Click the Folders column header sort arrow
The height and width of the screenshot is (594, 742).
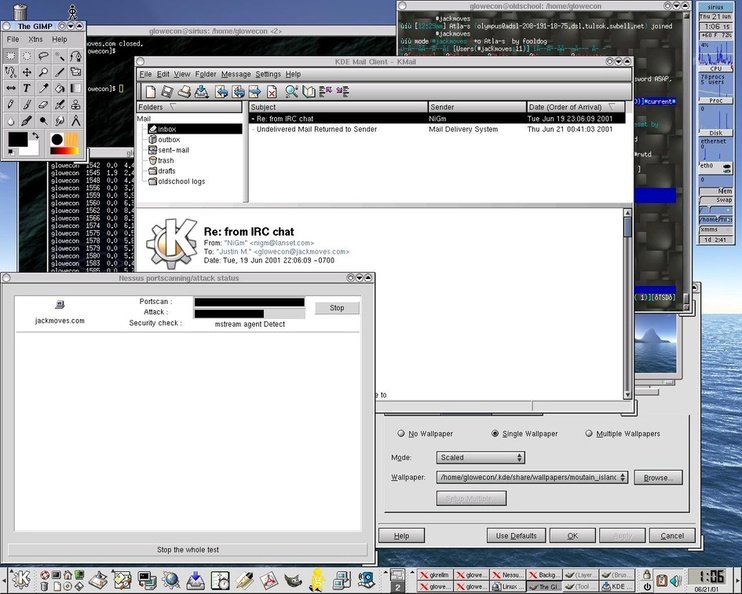[173, 107]
